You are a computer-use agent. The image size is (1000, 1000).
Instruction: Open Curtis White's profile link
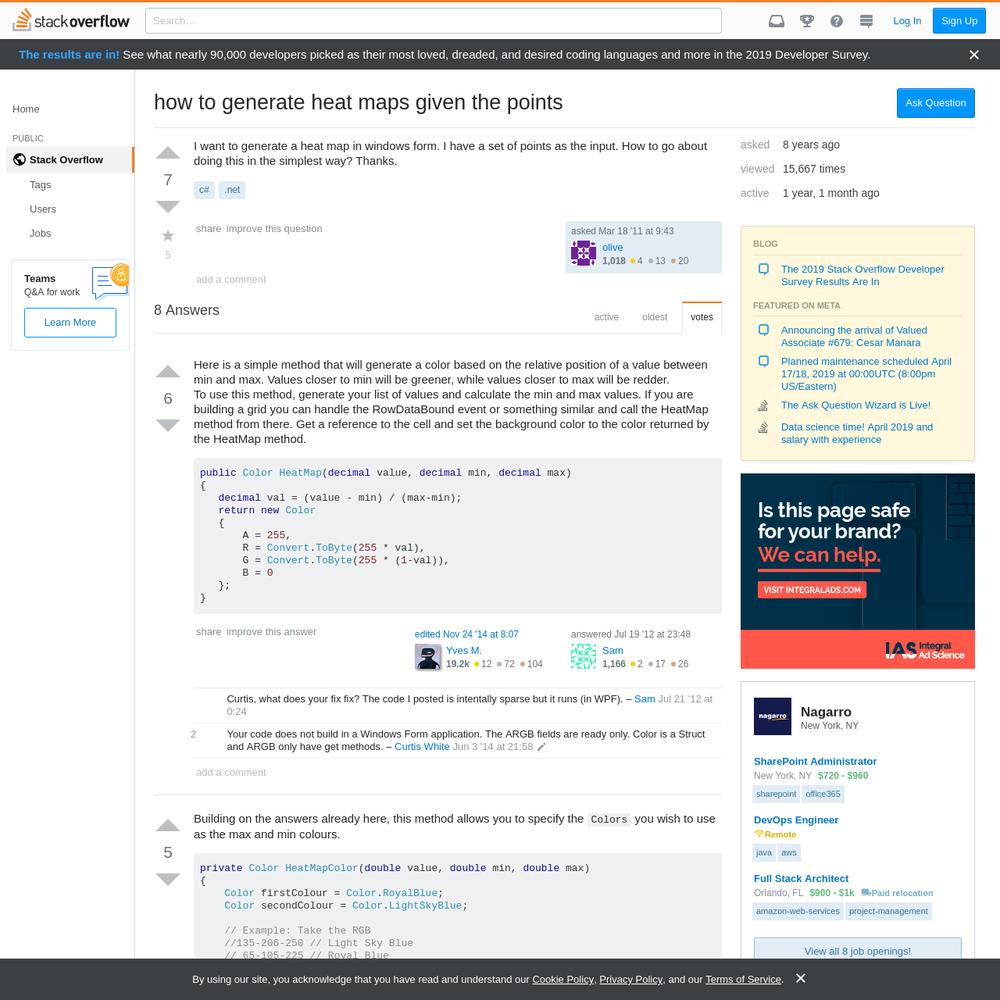point(422,747)
